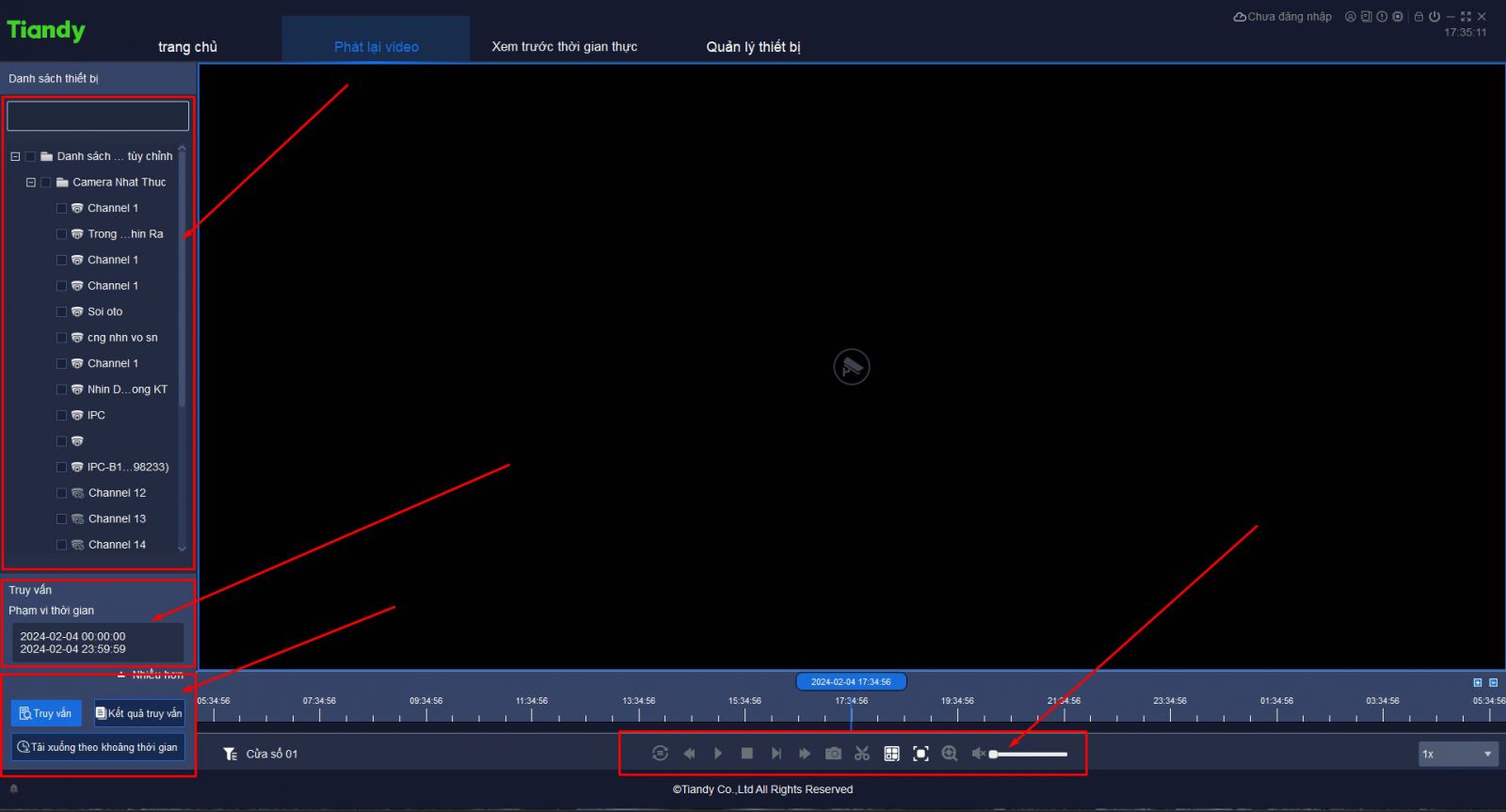Start playback with the play button
The image size is (1506, 812).
718,753
